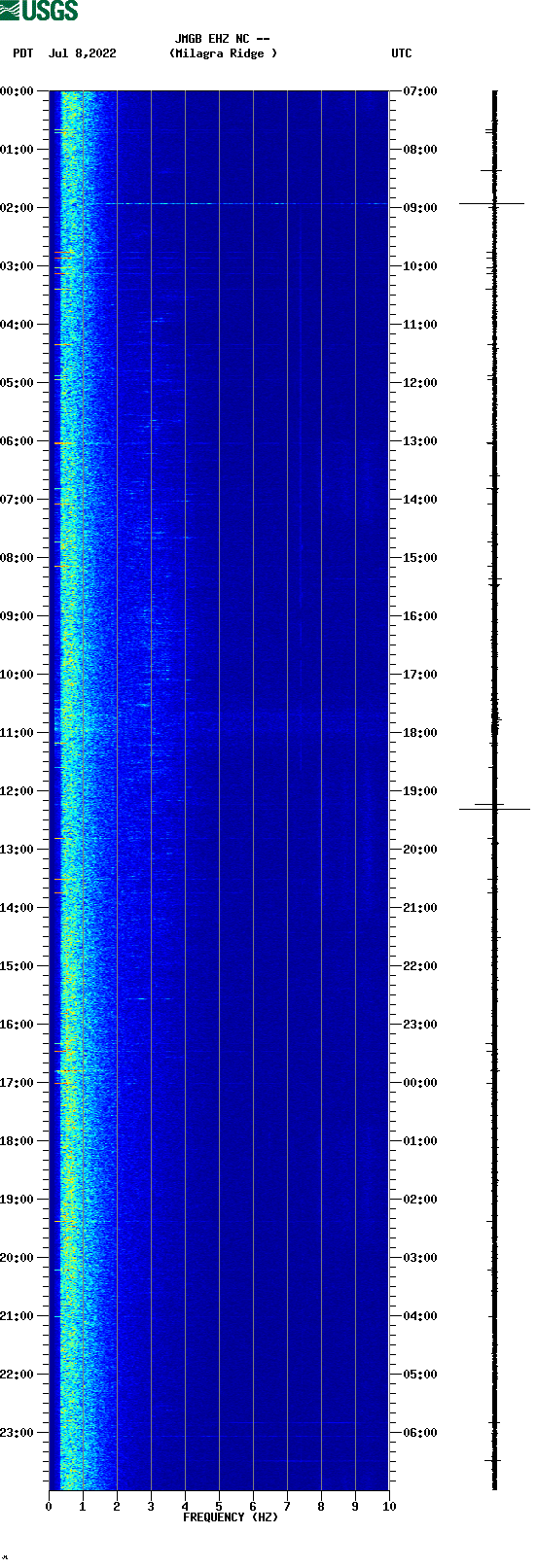Click the 07:00 PDT time label
Image resolution: width=537 pixels, height=1568 pixels.
18,500
